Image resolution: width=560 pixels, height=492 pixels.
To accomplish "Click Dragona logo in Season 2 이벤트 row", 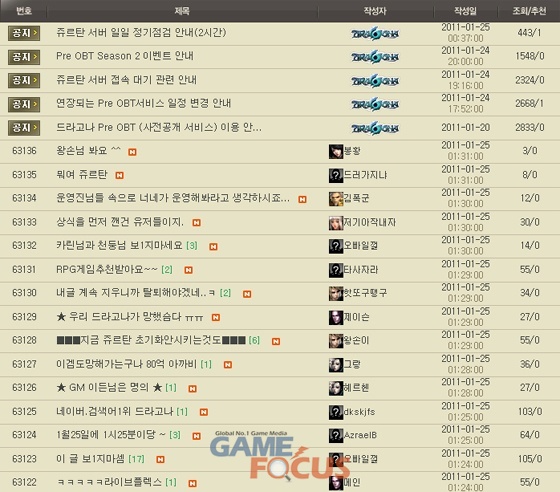I will coord(375,57).
